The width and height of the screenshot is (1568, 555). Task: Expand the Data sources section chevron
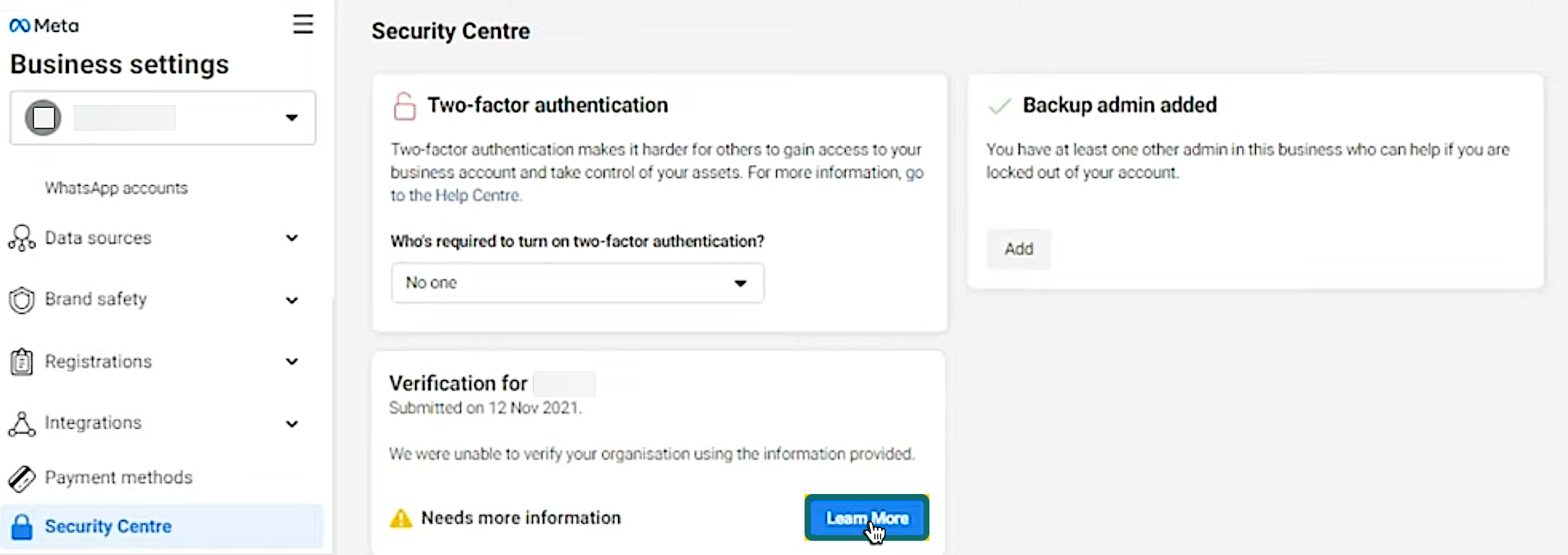292,238
